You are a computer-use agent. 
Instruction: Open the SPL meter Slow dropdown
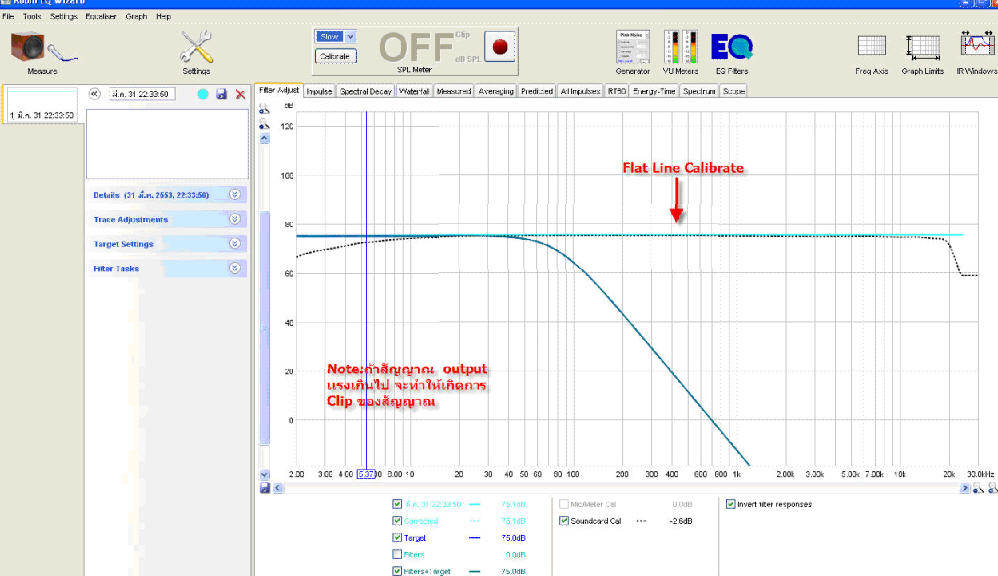pos(350,37)
